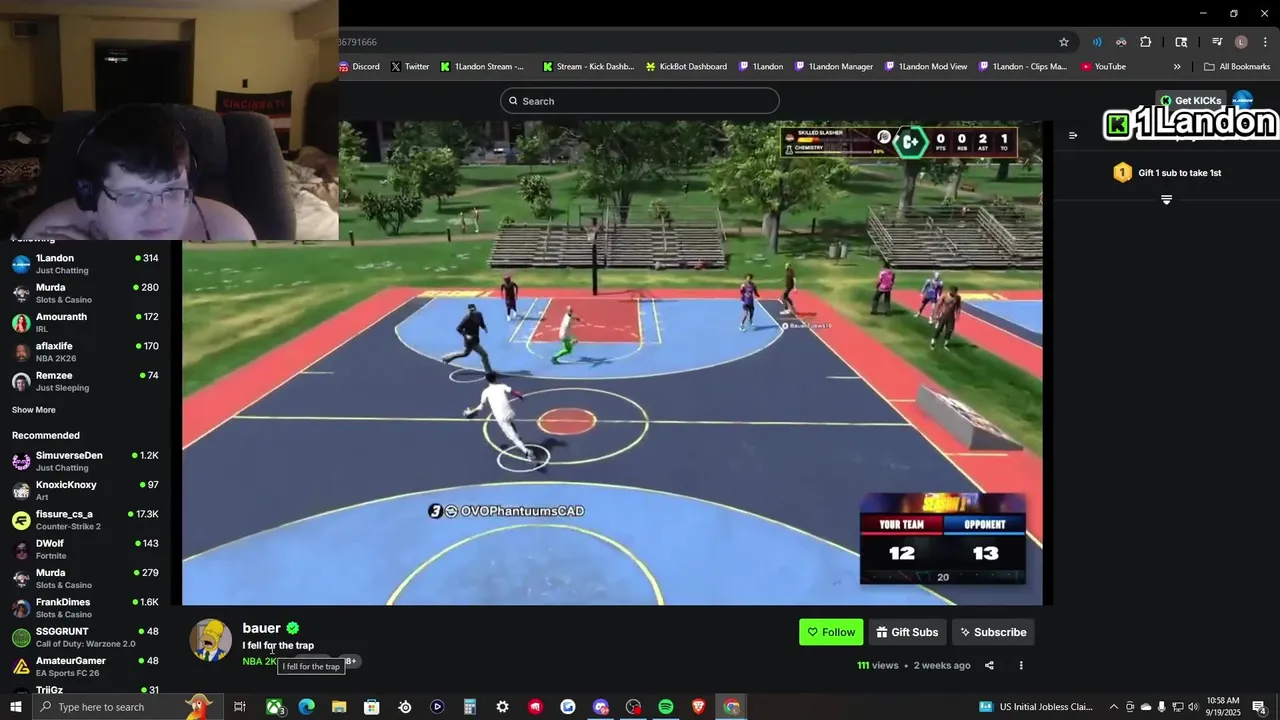Open File Explorer in taskbar
1280x720 pixels.
339,707
